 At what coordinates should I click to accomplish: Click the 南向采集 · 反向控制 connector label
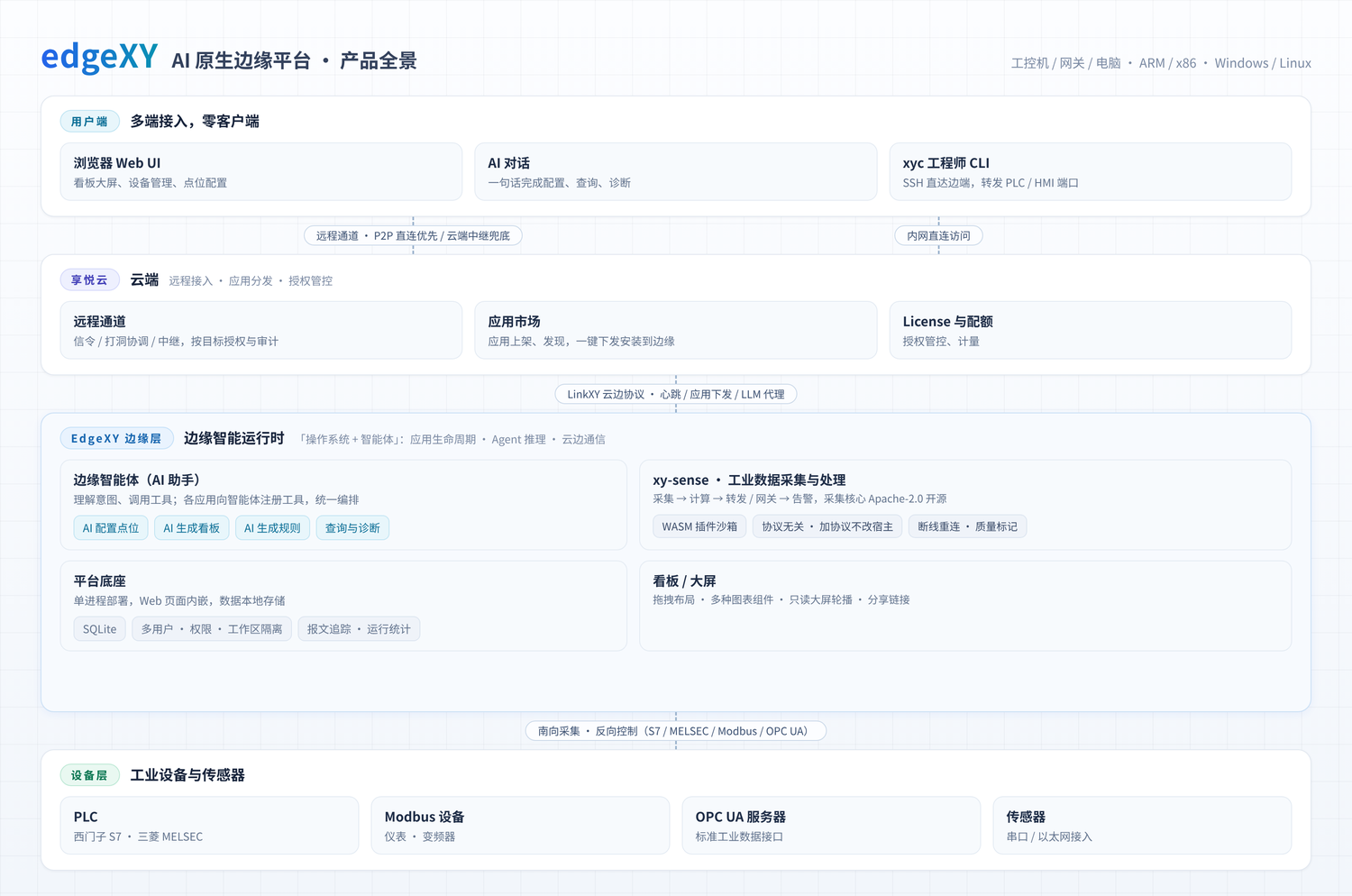(676, 731)
